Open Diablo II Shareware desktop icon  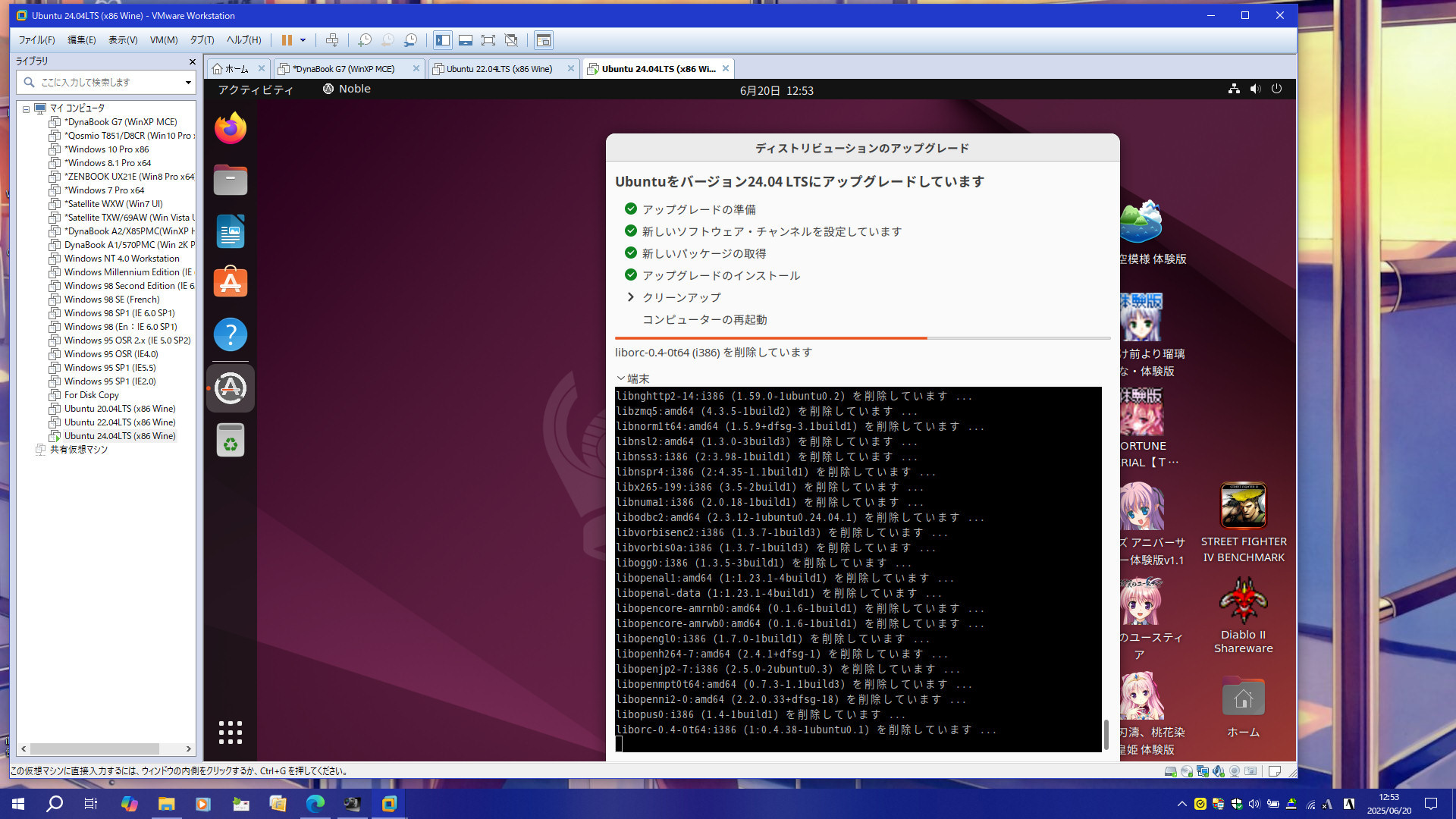1244,616
